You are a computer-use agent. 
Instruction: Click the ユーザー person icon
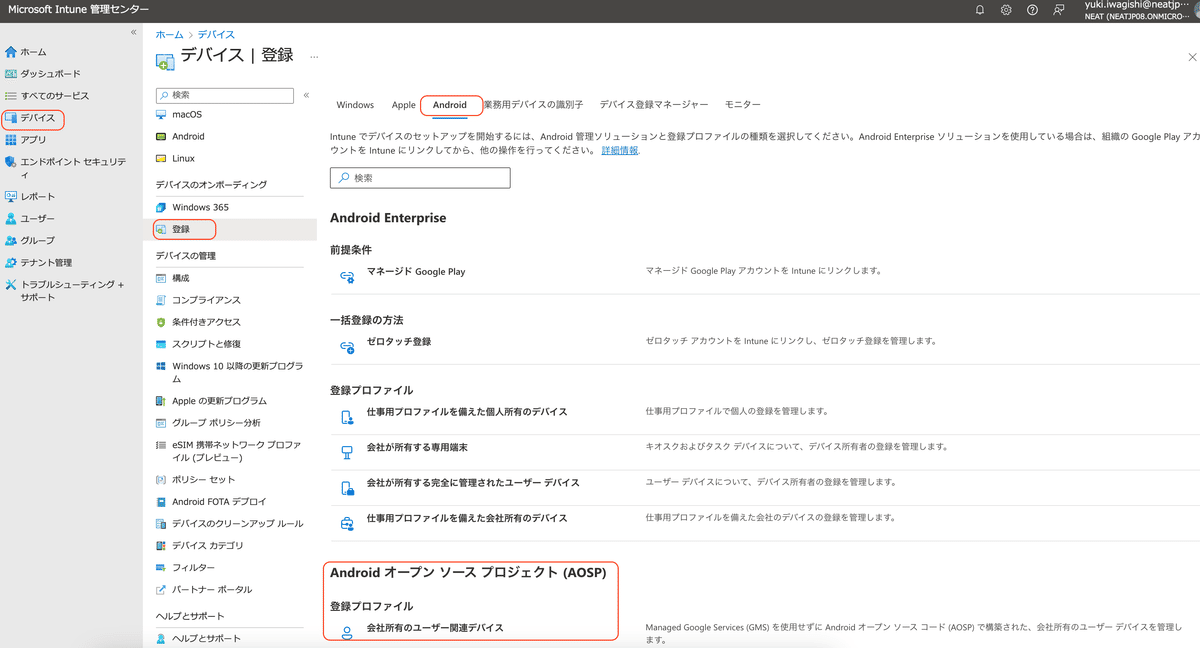(x=11, y=219)
